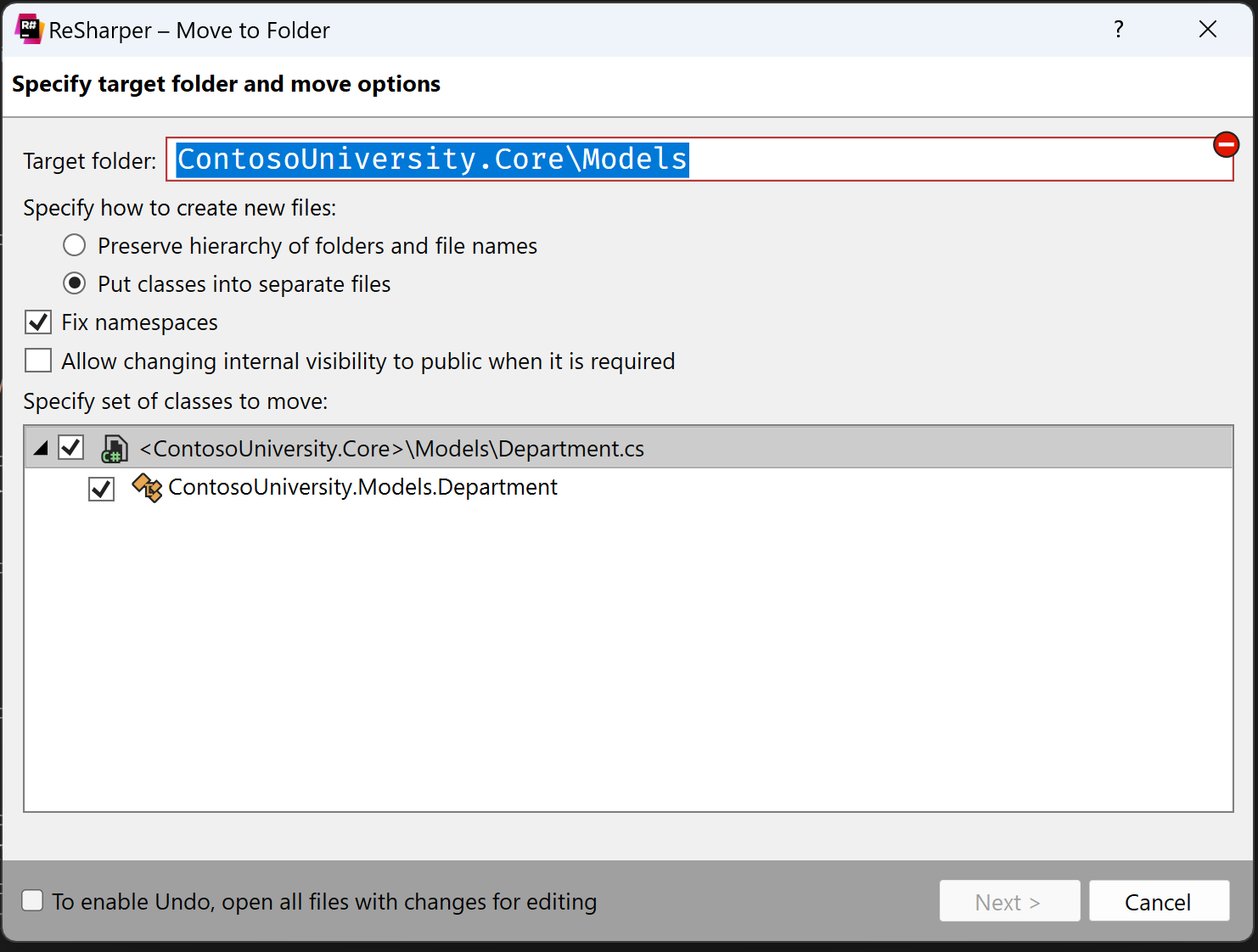Click the Next button
This screenshot has height=952, width=1258.
pyautogui.click(x=1009, y=901)
